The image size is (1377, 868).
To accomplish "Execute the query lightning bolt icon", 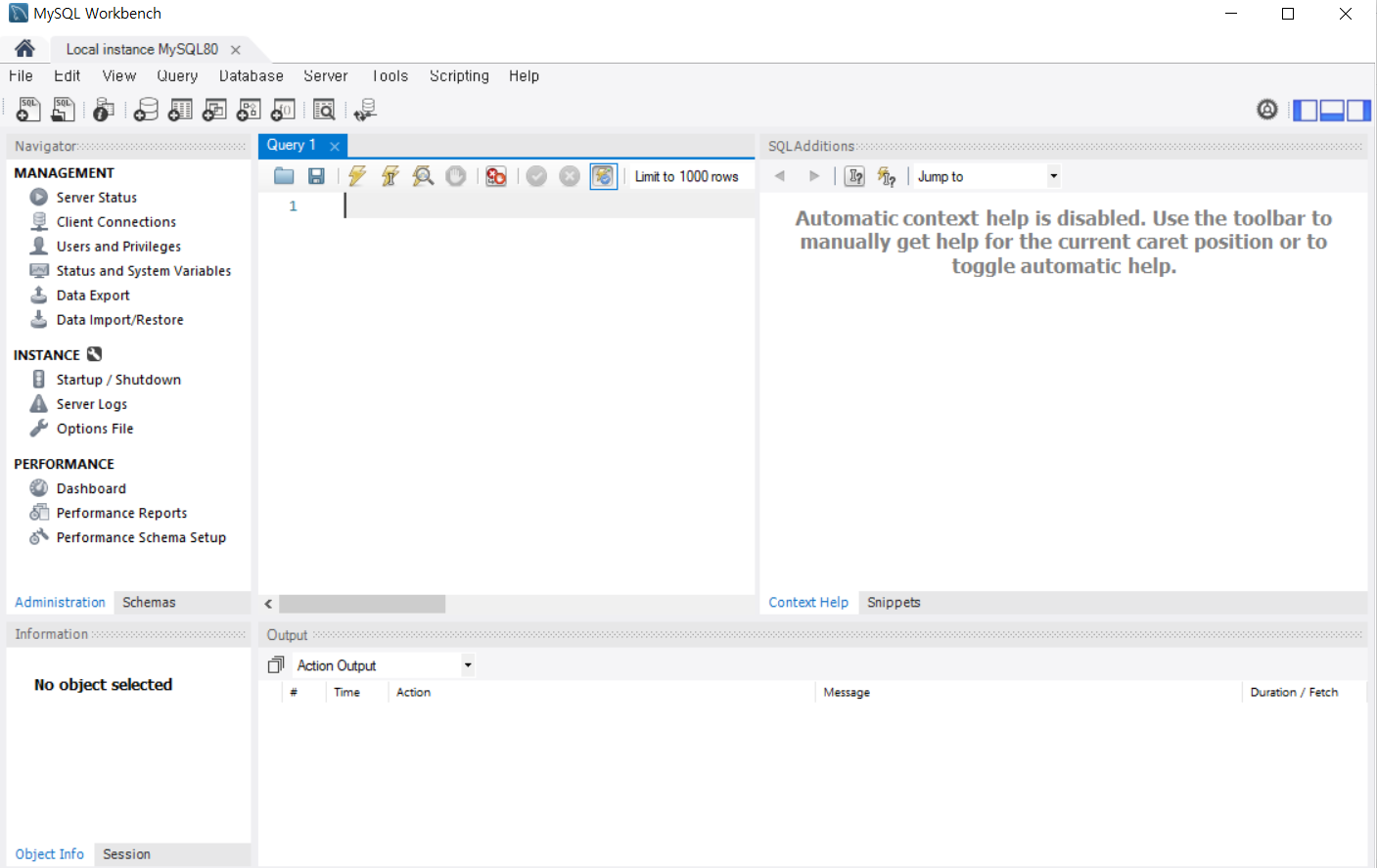I will 357,176.
